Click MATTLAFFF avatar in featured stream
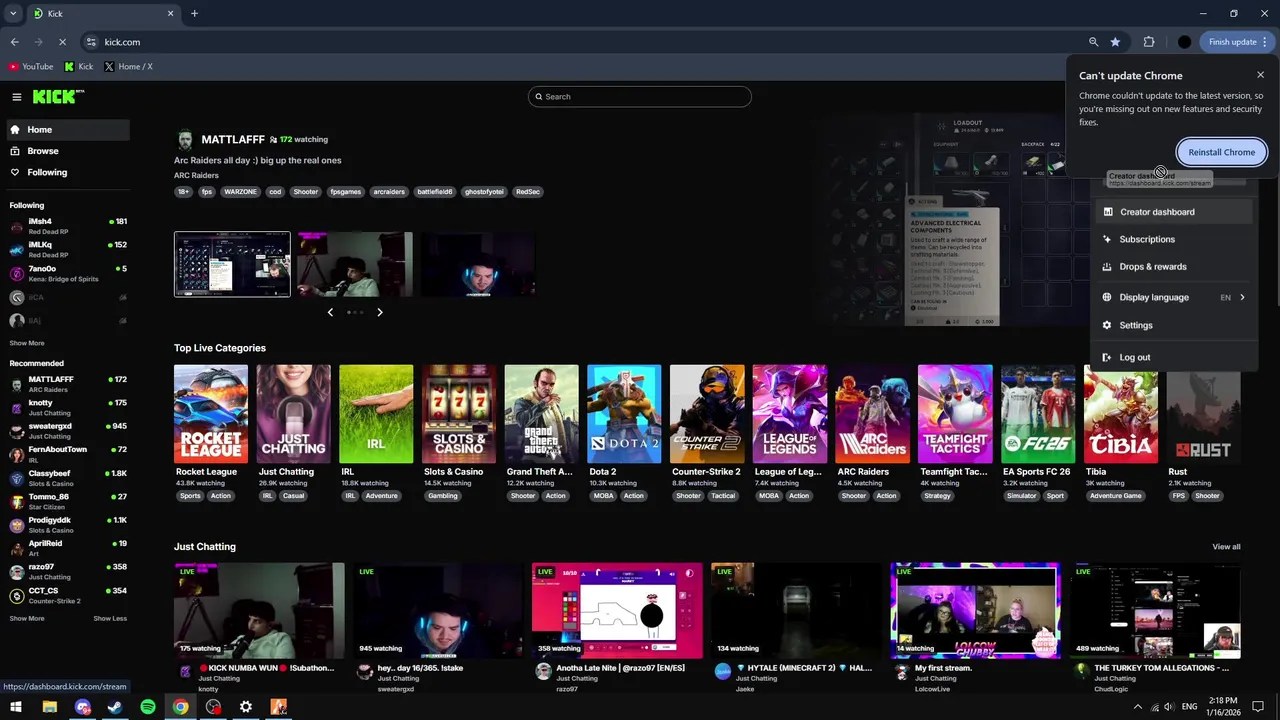This screenshot has height=720, width=1280. 184,140
